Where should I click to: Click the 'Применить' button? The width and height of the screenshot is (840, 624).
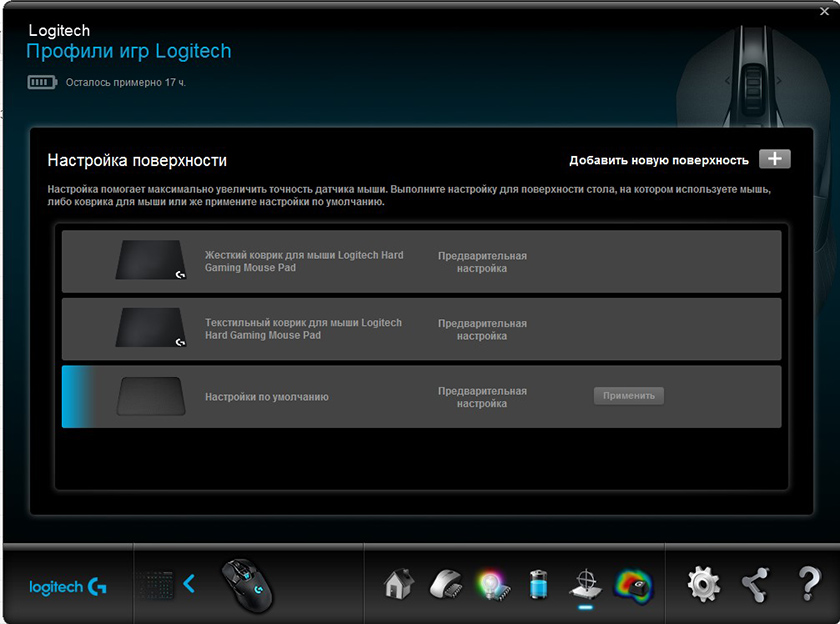[628, 396]
